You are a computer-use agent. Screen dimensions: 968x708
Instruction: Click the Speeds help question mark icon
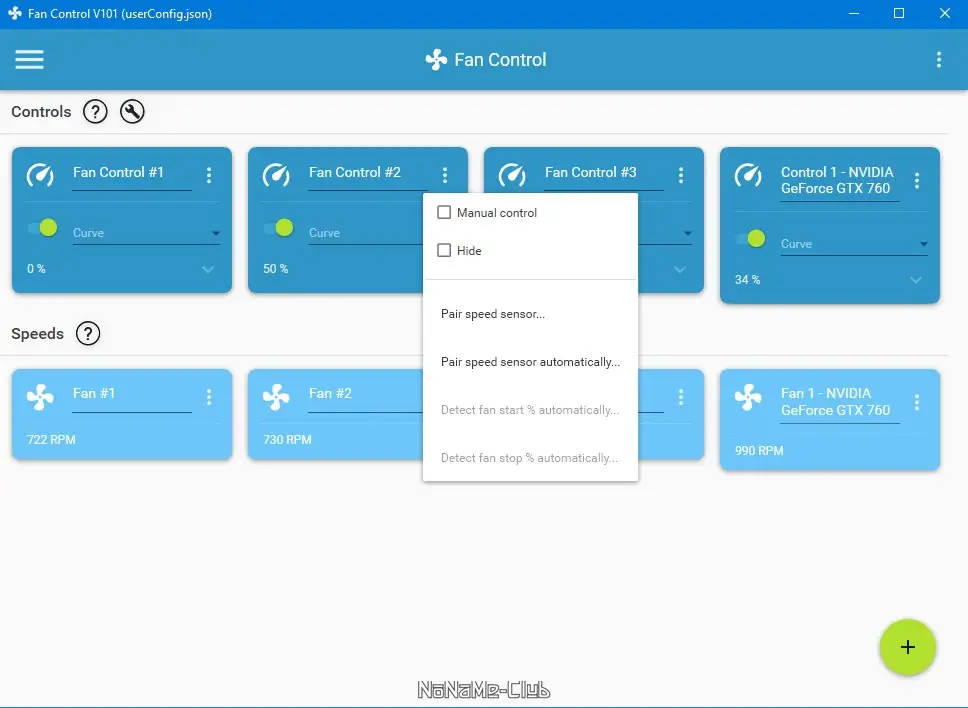[x=88, y=333]
